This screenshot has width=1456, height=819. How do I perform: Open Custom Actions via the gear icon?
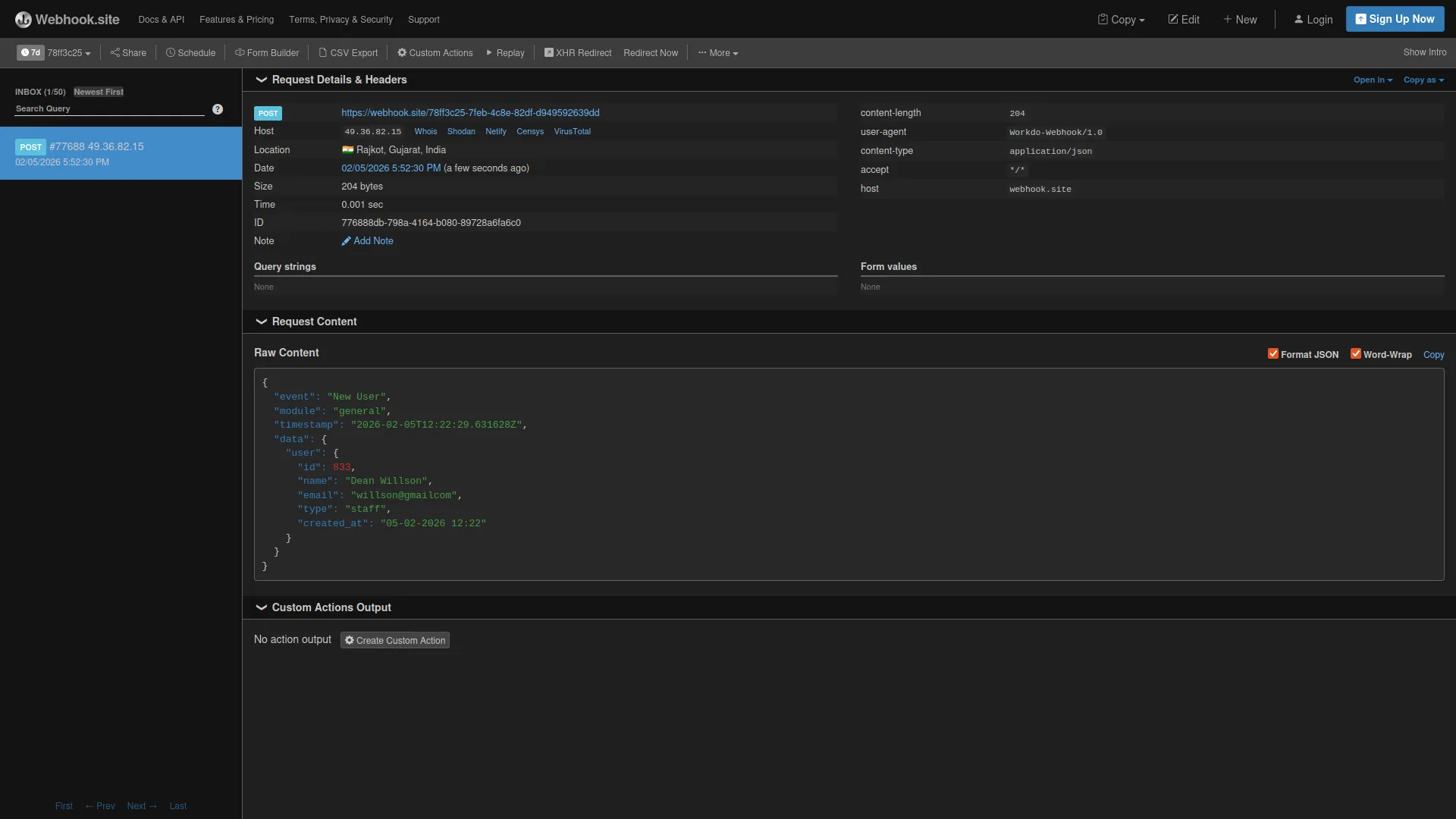[x=402, y=52]
